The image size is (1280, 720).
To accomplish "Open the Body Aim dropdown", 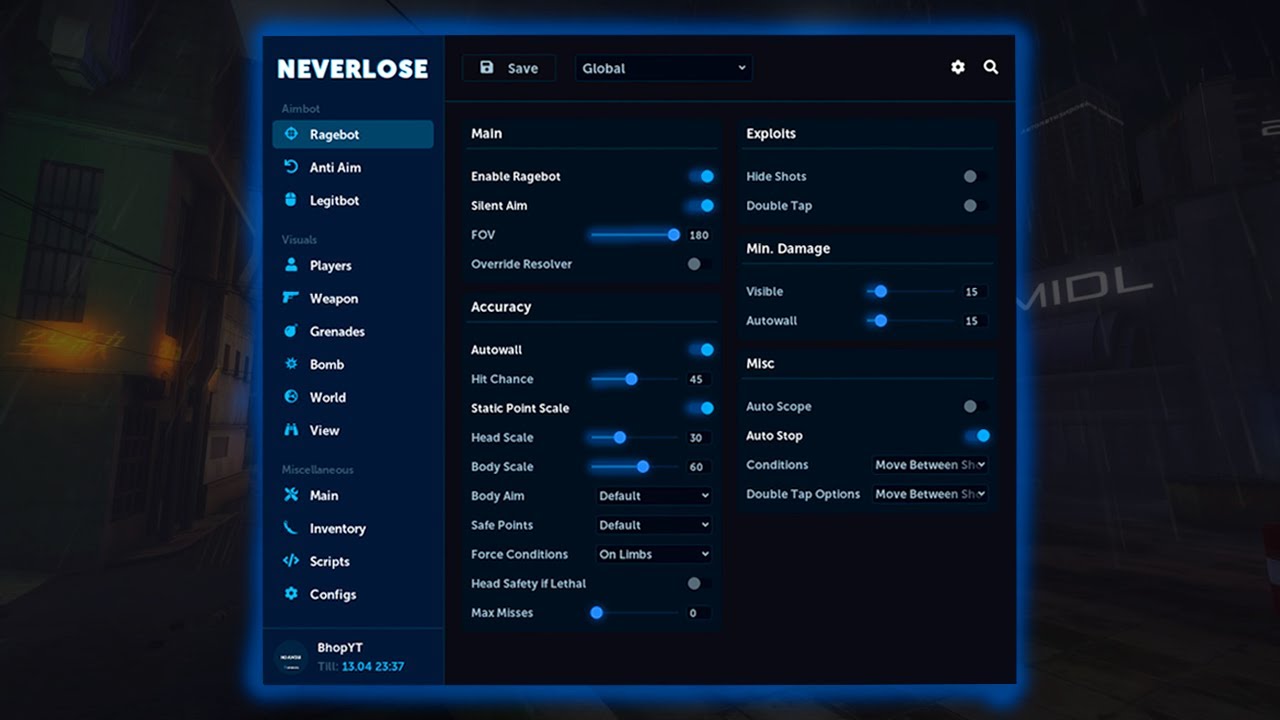I will click(654, 496).
